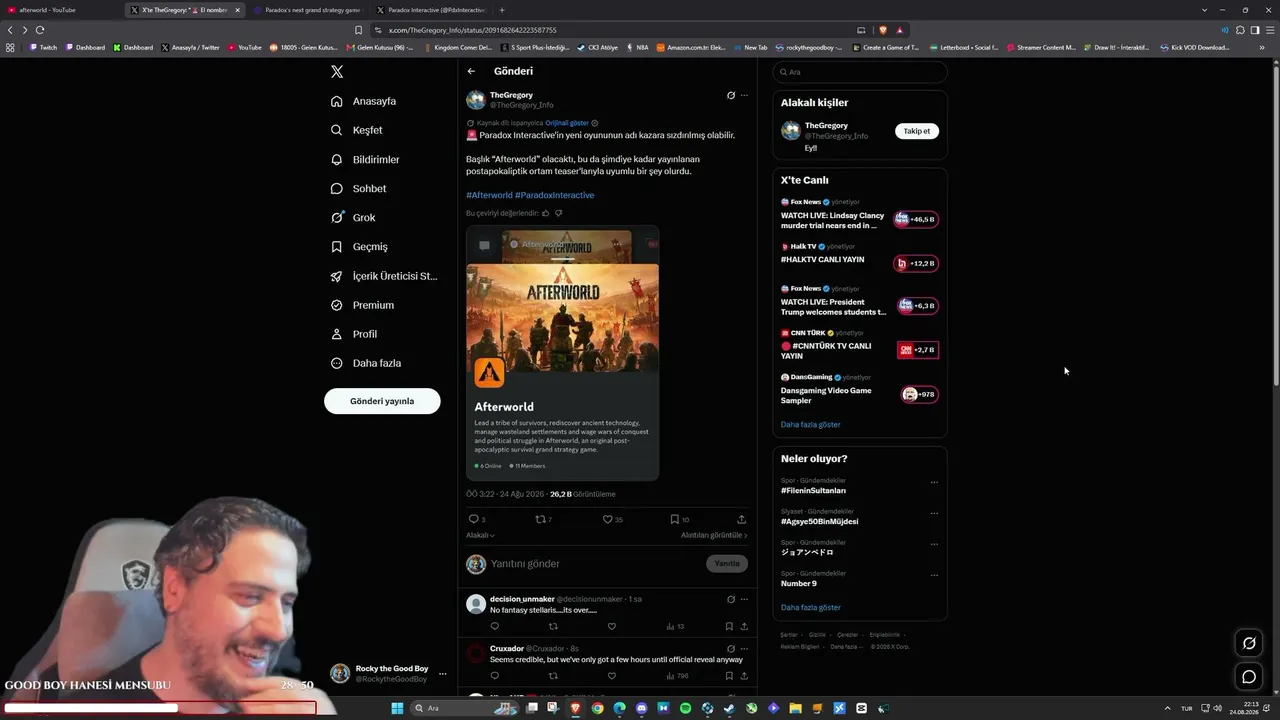Viewport: 1280px width, 720px height.
Task: Thumbs up the translation rating
Action: [x=546, y=213]
